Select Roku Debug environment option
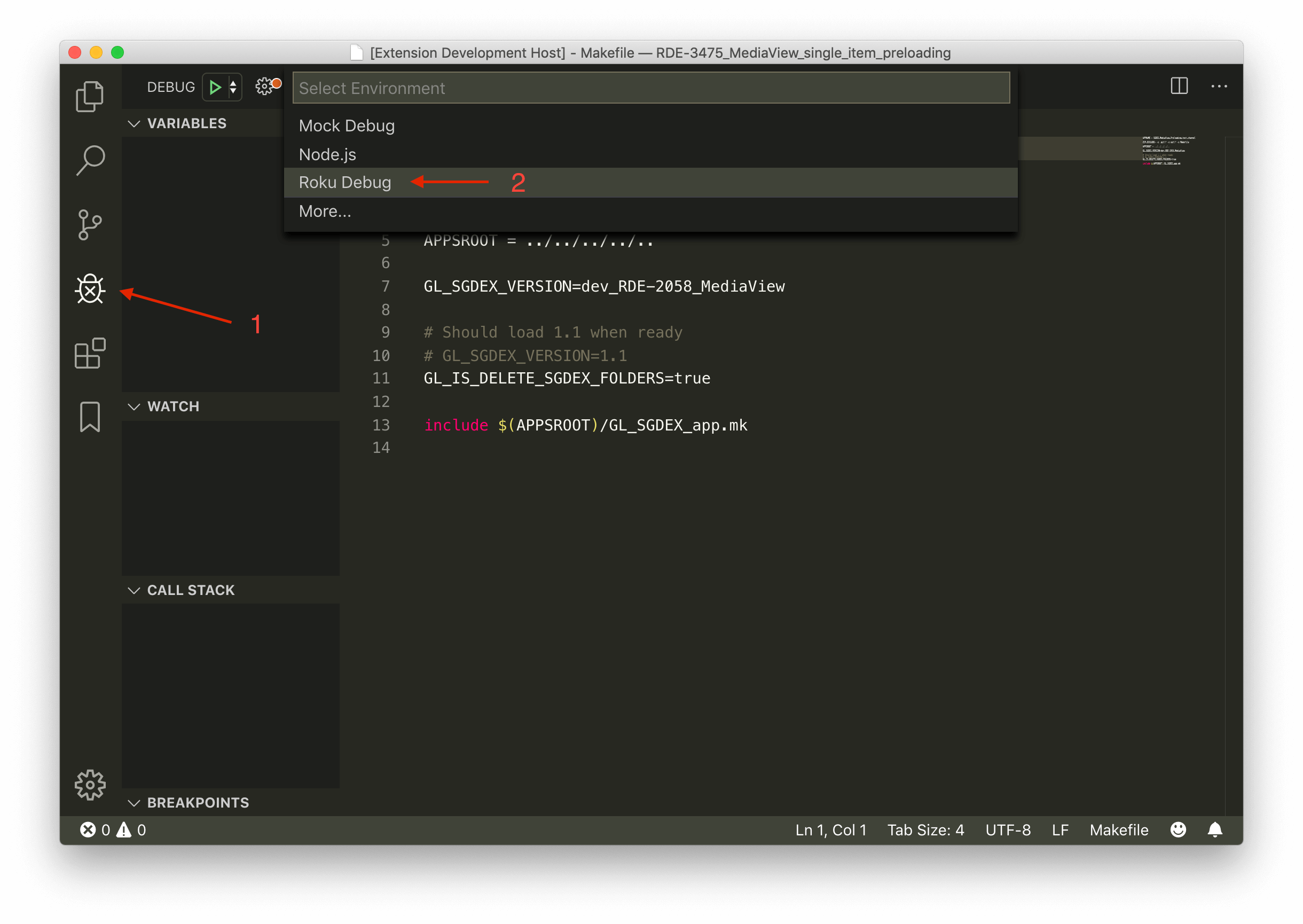1303x924 pixels. 344,182
